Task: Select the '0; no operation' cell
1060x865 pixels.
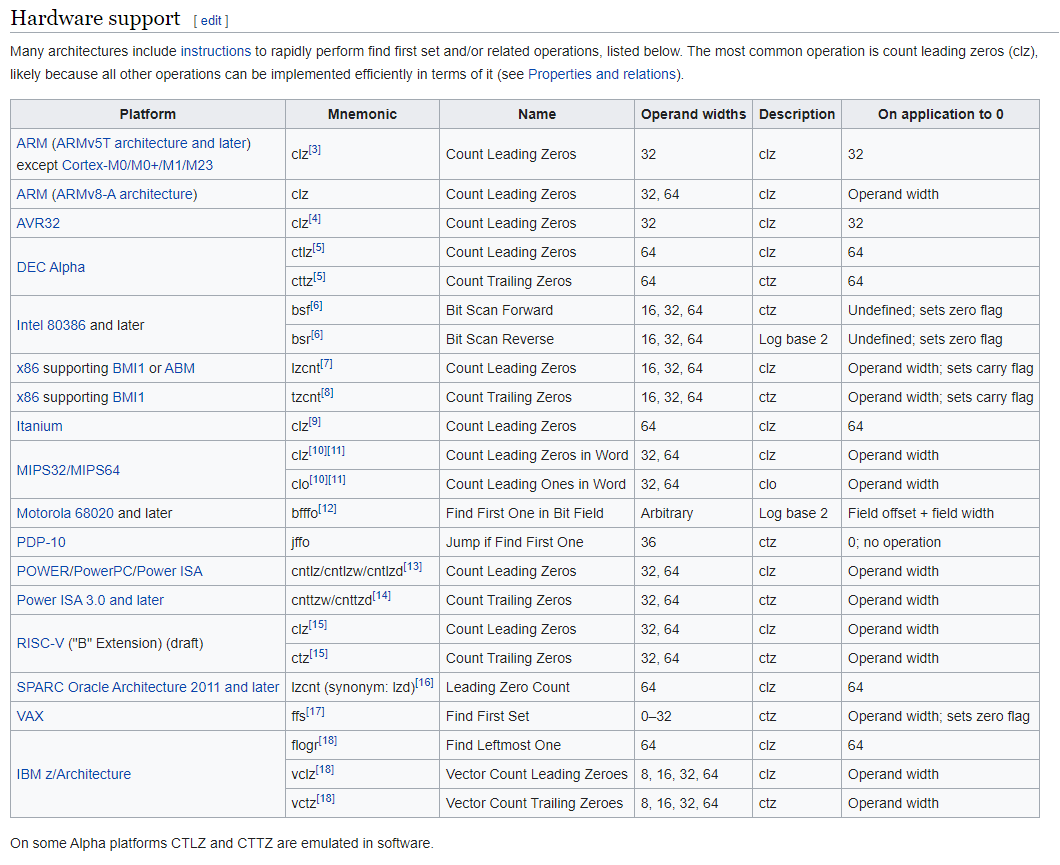Action: click(940, 543)
